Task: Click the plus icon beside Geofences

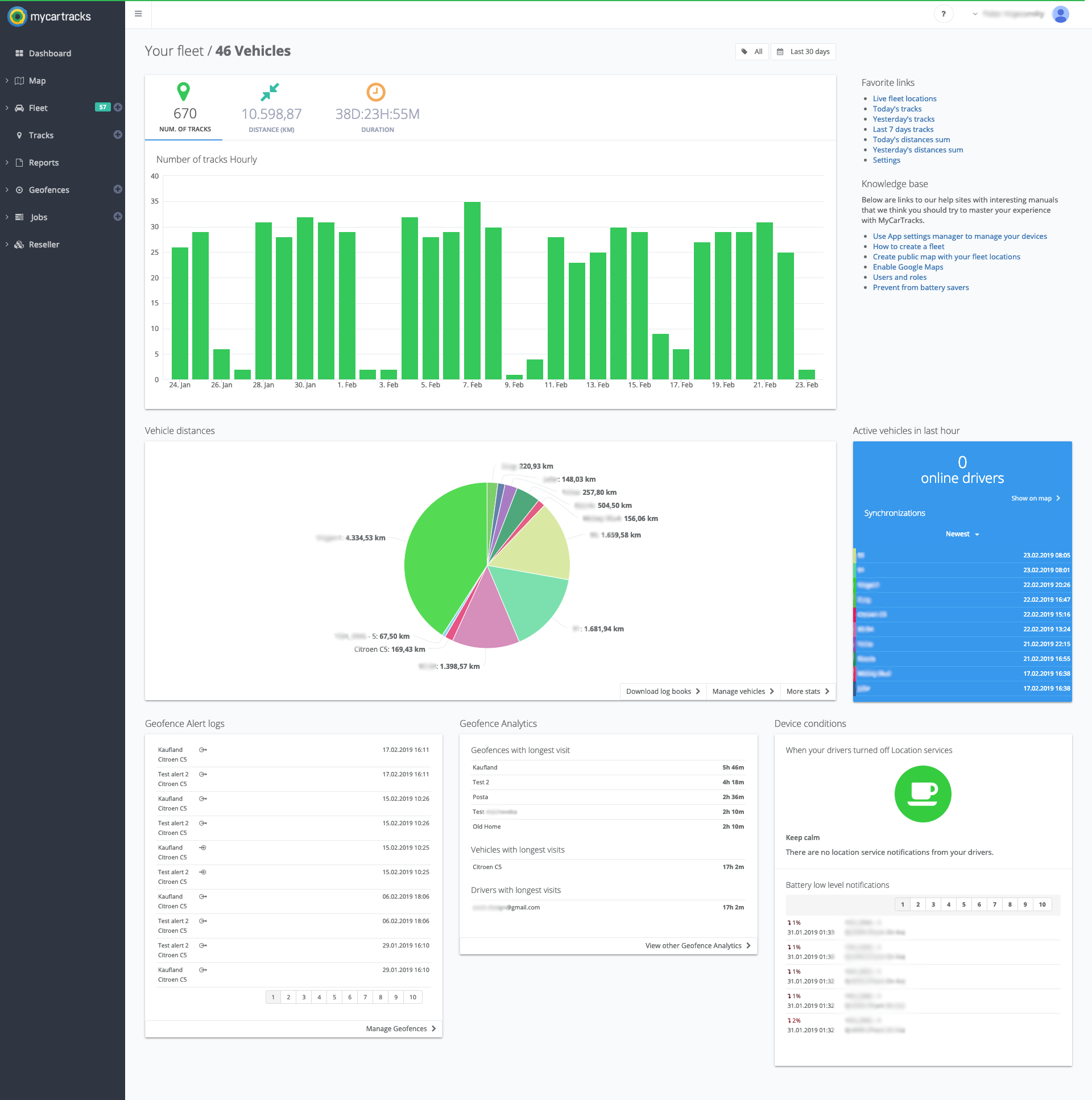Action: [118, 189]
